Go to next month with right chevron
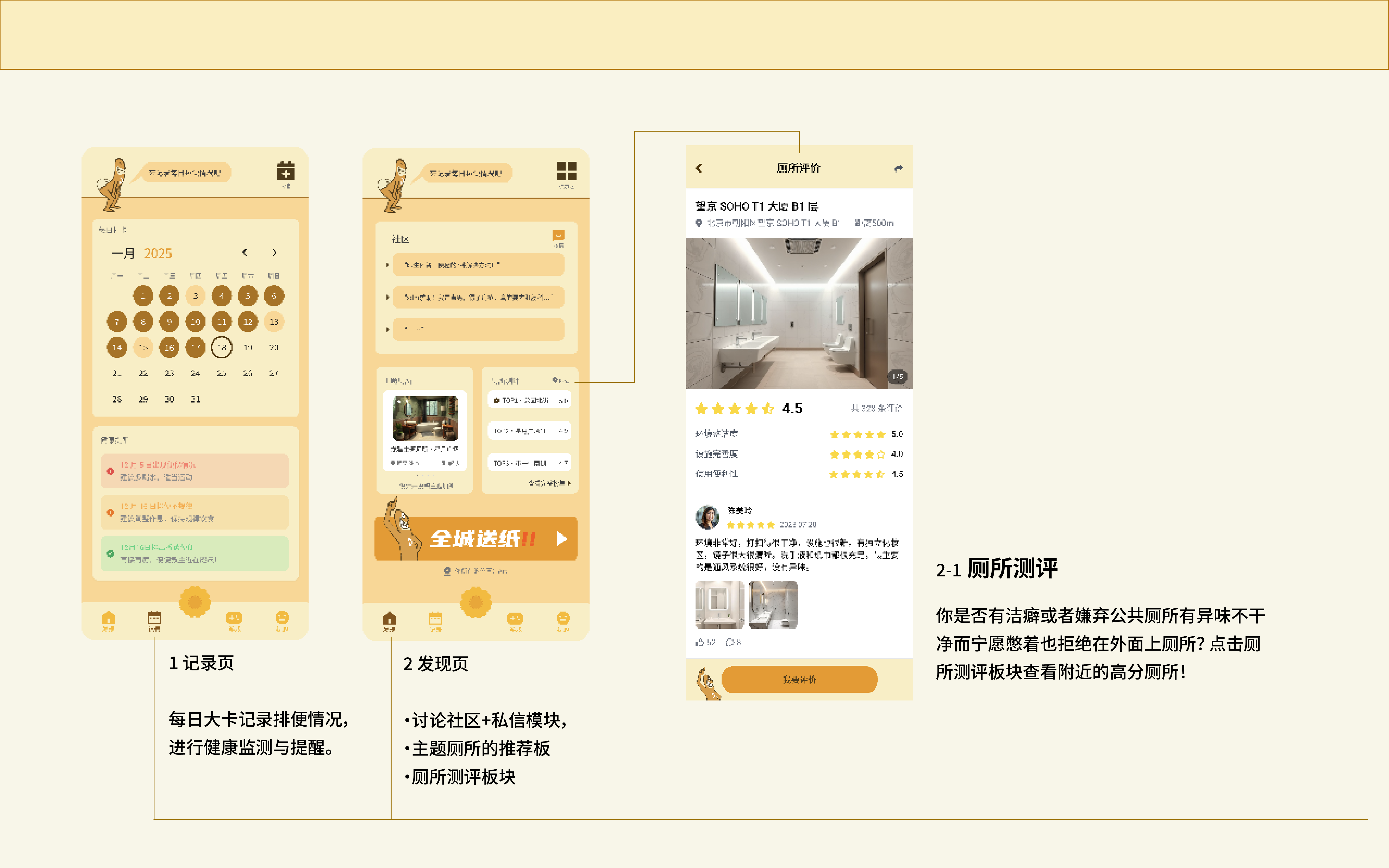1389x868 pixels. [274, 253]
